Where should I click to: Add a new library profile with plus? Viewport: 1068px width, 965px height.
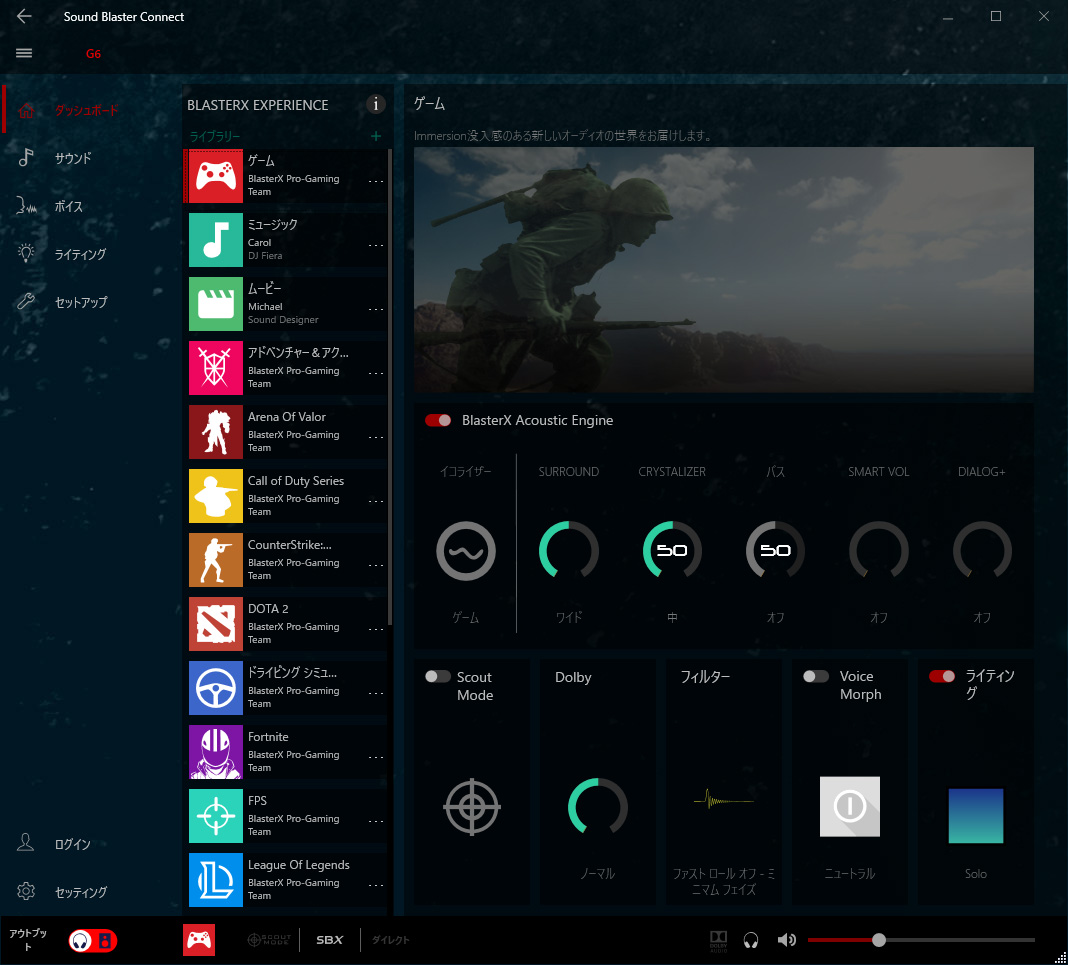(x=376, y=136)
